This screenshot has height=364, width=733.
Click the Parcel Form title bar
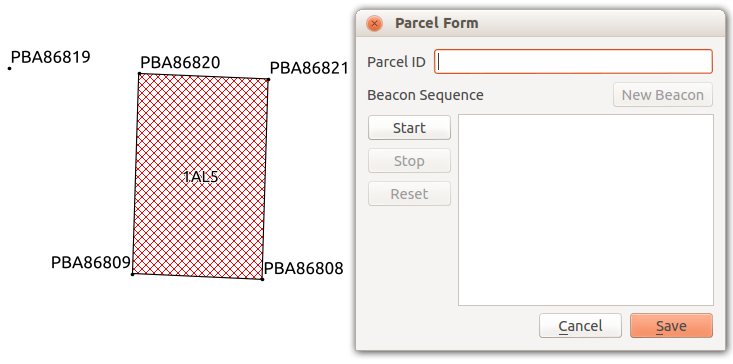tap(540, 23)
